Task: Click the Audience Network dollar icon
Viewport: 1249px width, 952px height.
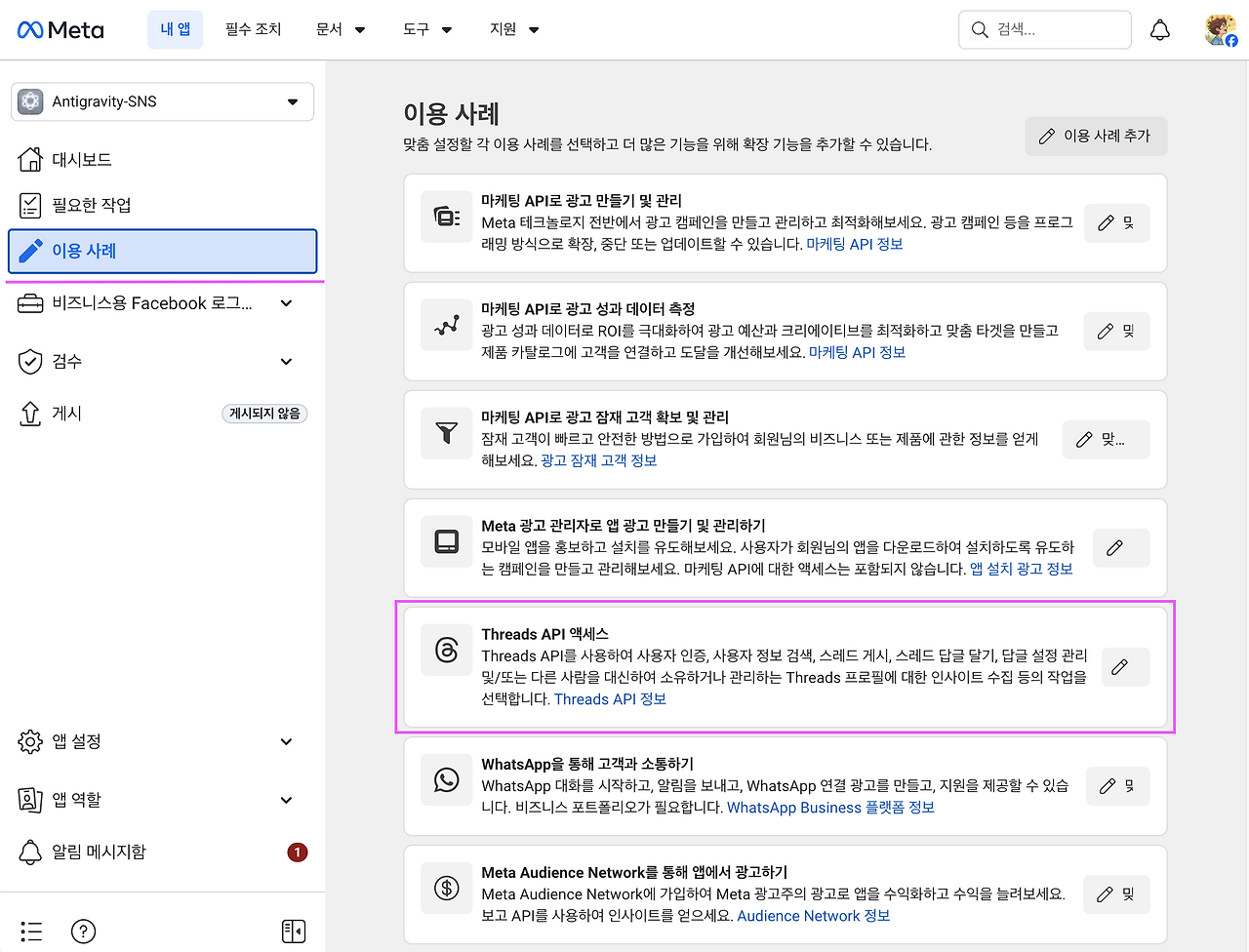Action: pyautogui.click(x=447, y=889)
